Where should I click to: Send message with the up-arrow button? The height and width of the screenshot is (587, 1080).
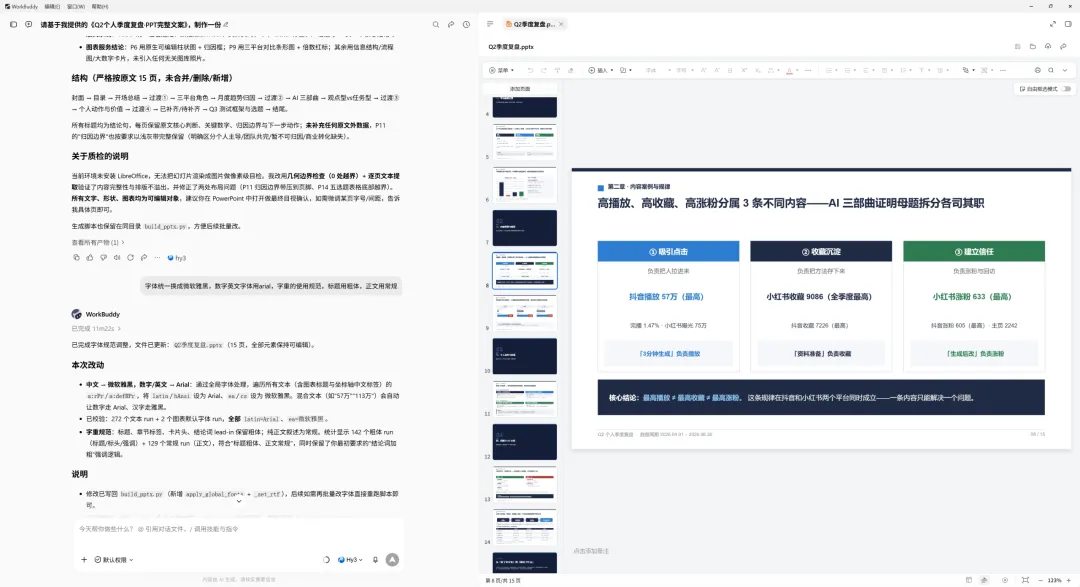[x=392, y=559]
